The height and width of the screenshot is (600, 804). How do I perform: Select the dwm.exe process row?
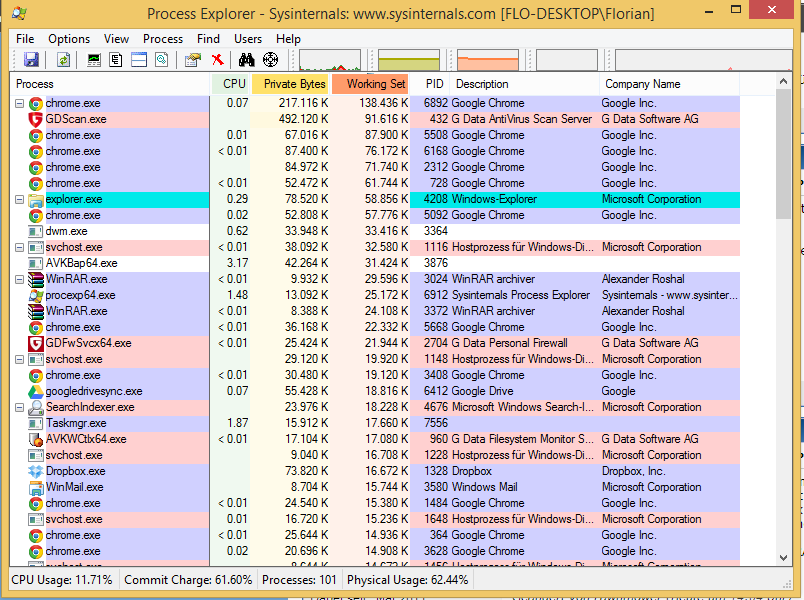[x=375, y=231]
